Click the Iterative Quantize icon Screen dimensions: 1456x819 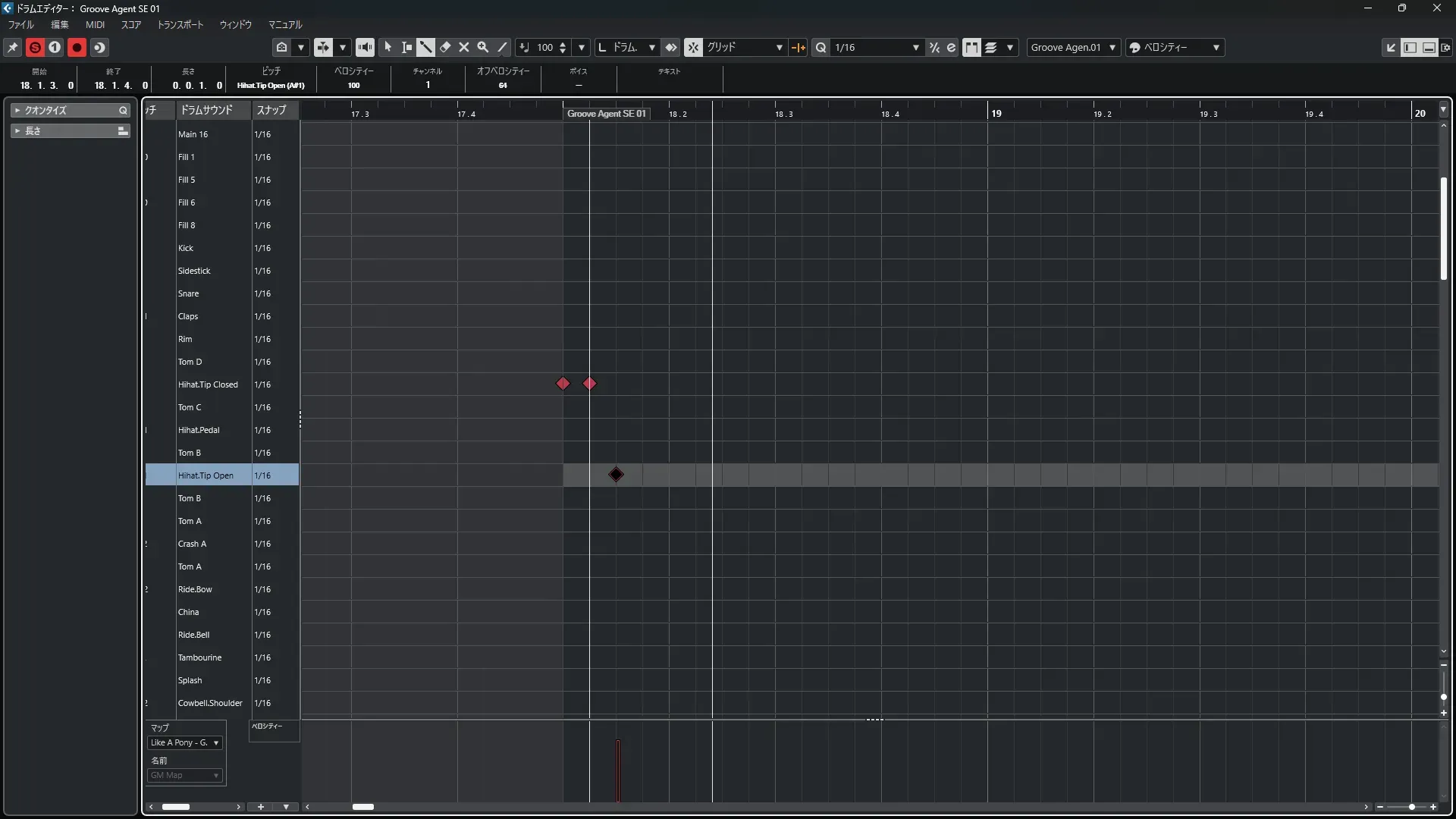(x=934, y=47)
